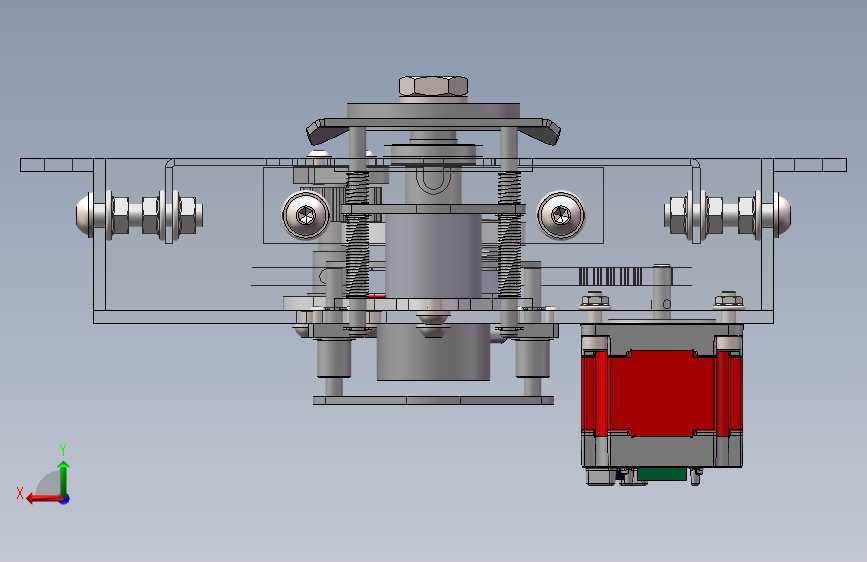Select the dome bolt head on far right
The height and width of the screenshot is (562, 867).
coord(783,215)
